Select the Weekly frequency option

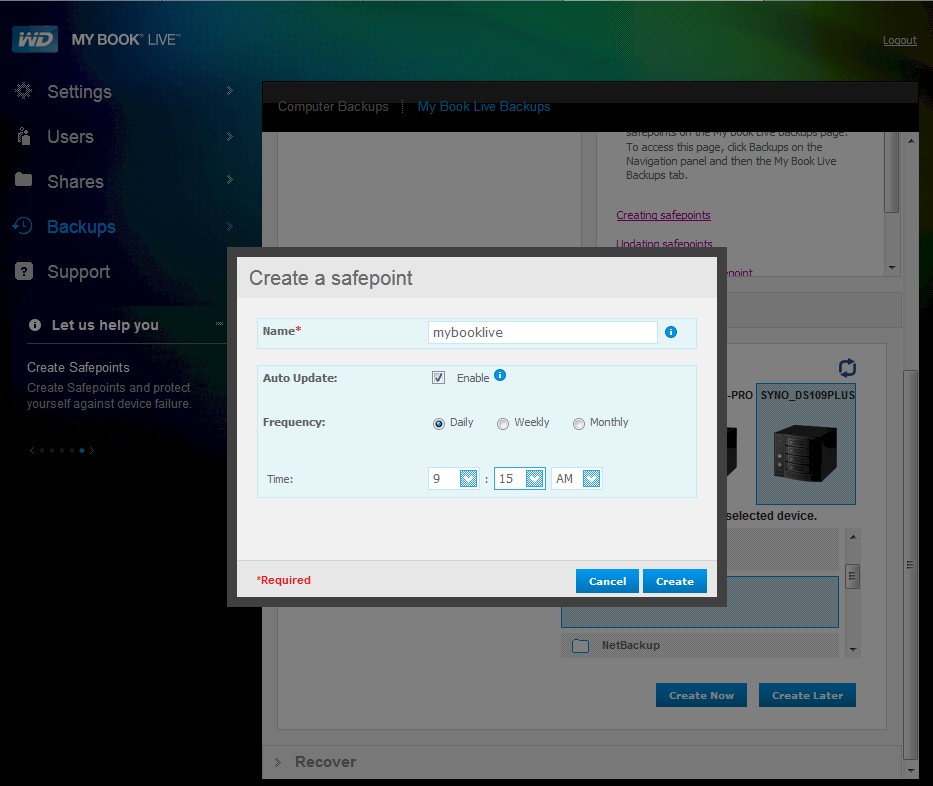(x=503, y=424)
